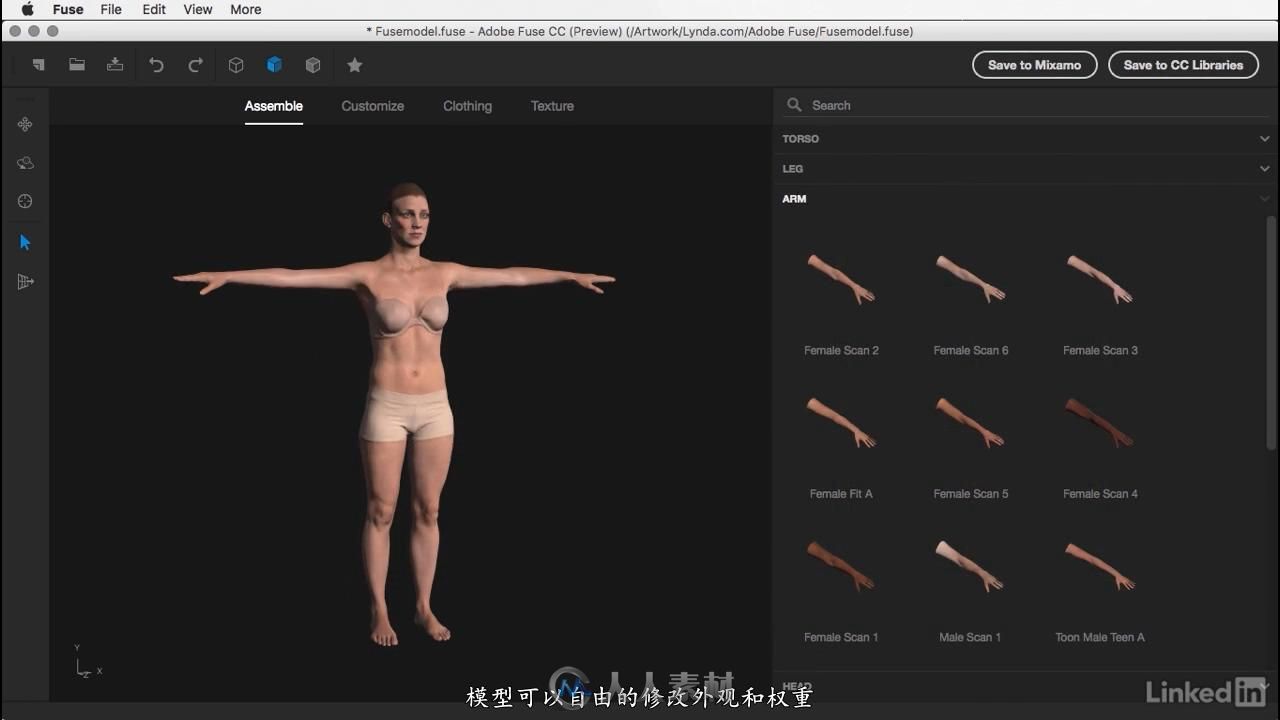
Task: Click the New model toolbar icon
Action: tap(39, 65)
